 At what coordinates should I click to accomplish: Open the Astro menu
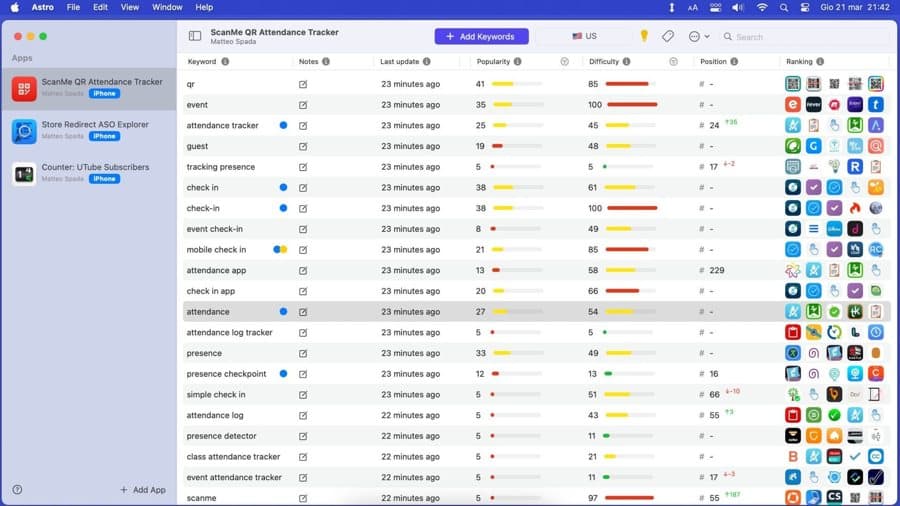tap(42, 7)
